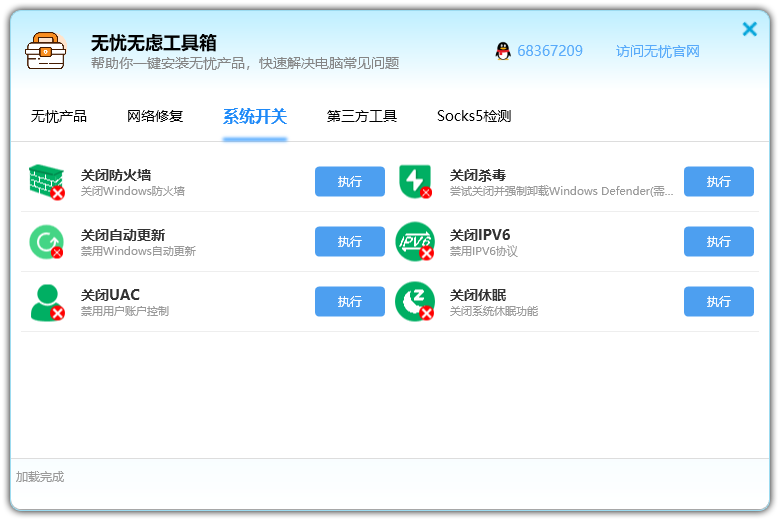Click the QQ penguin icon
The height and width of the screenshot is (520, 780).
(x=503, y=51)
